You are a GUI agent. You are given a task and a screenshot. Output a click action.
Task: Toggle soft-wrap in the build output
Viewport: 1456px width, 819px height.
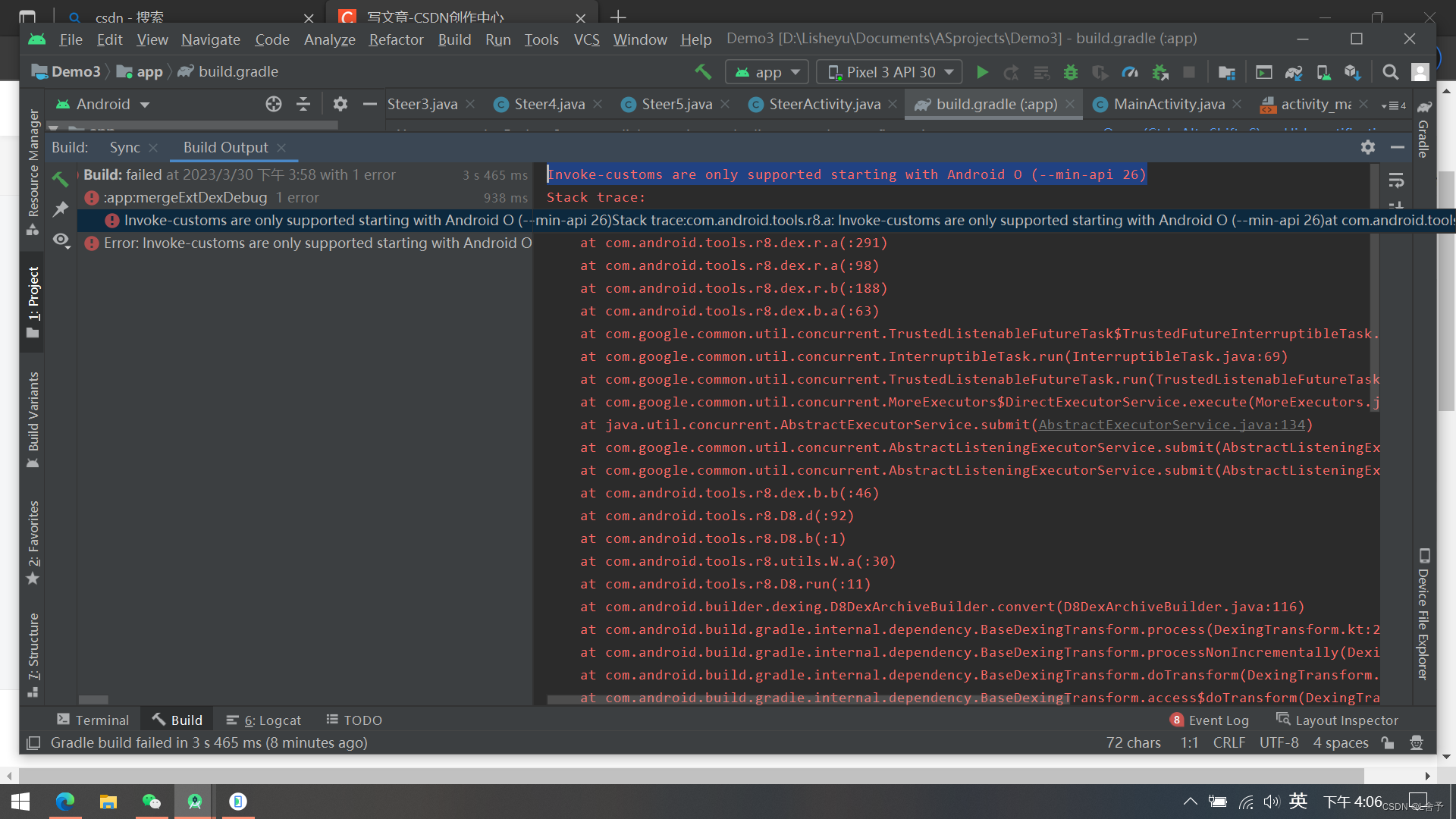pyautogui.click(x=1398, y=181)
